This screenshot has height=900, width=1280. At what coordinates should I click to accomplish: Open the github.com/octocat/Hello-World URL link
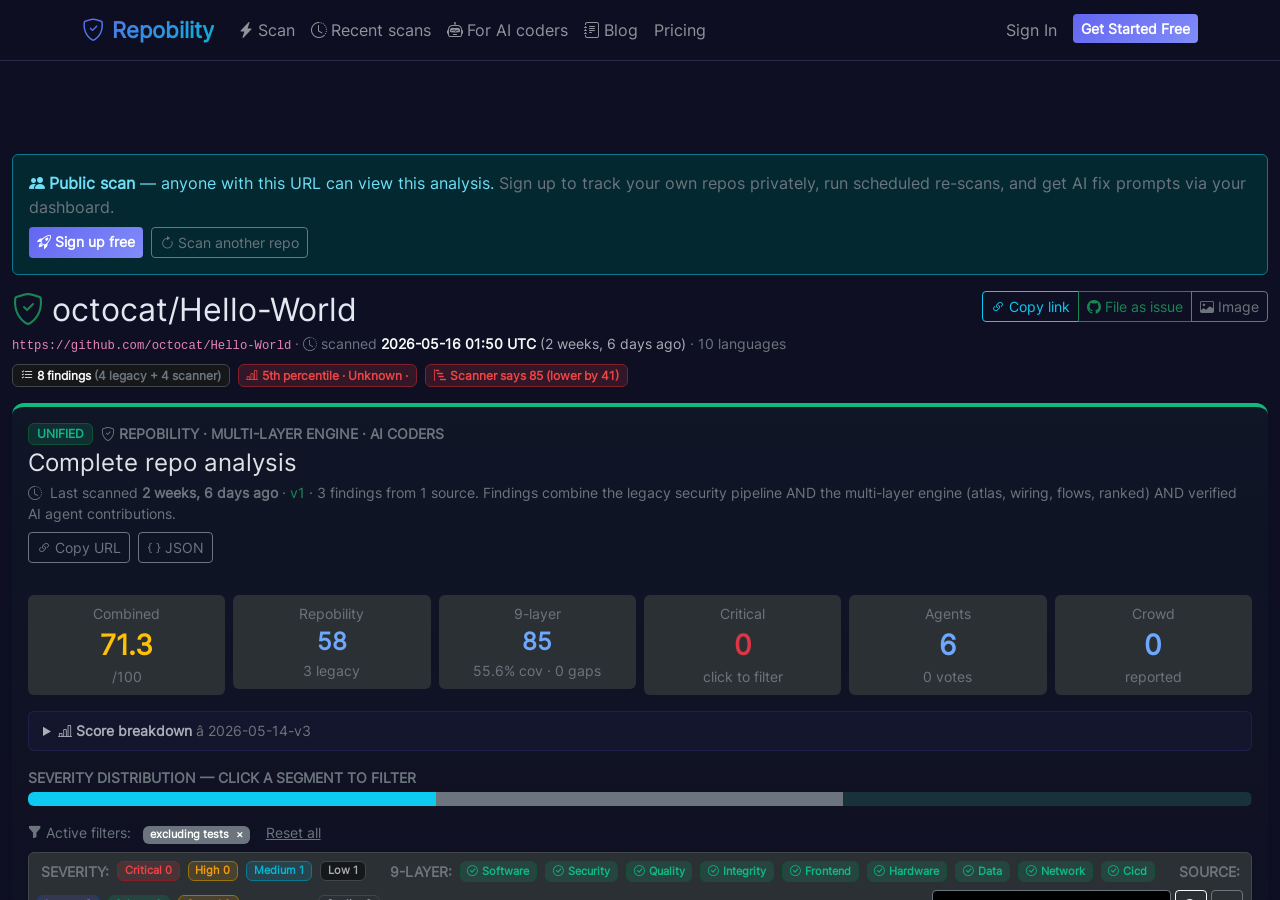click(x=152, y=345)
